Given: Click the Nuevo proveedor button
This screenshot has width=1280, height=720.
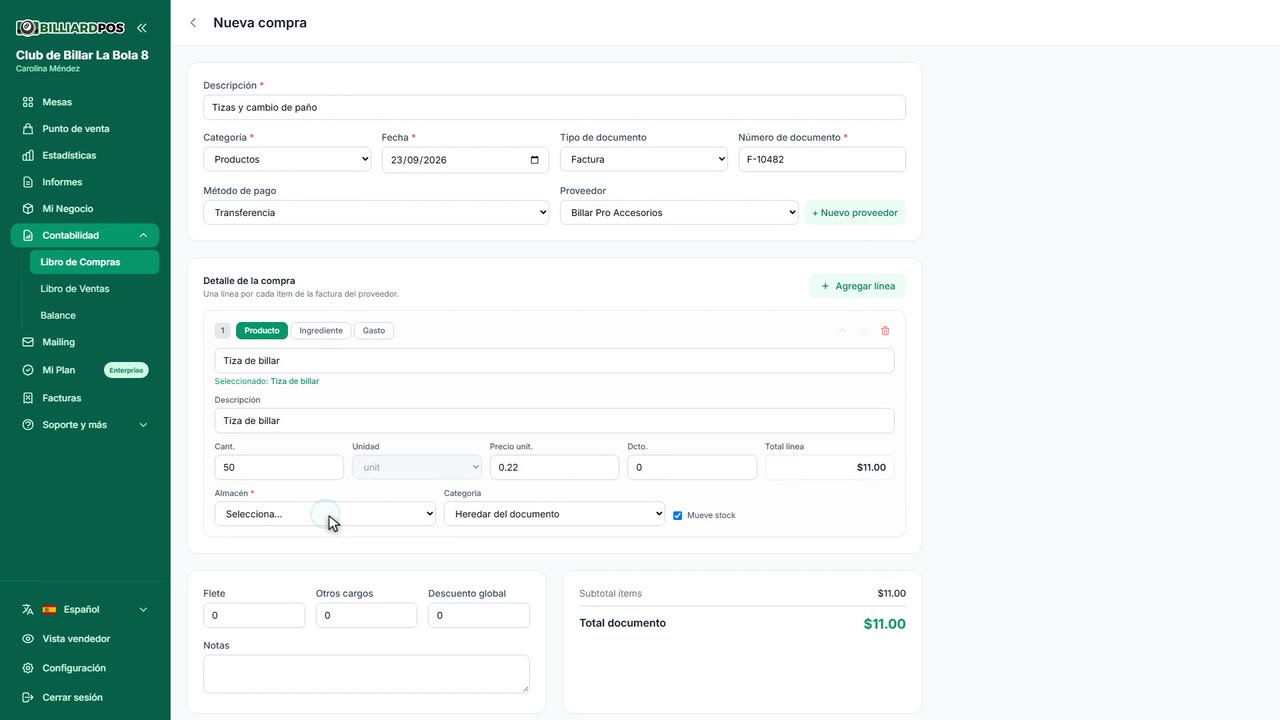Looking at the screenshot, I should pos(855,212).
